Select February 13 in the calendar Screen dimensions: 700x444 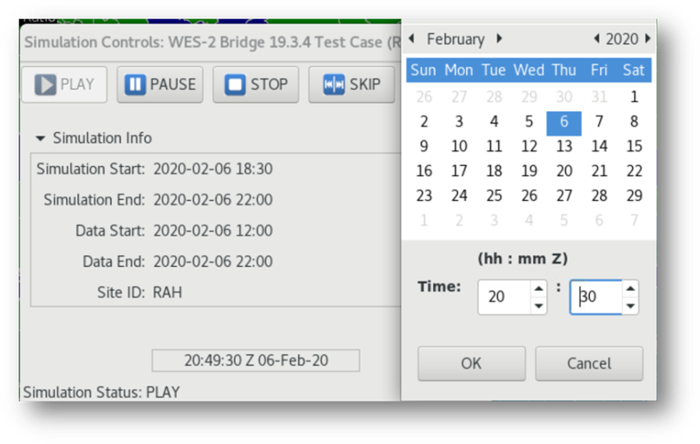[x=564, y=146]
